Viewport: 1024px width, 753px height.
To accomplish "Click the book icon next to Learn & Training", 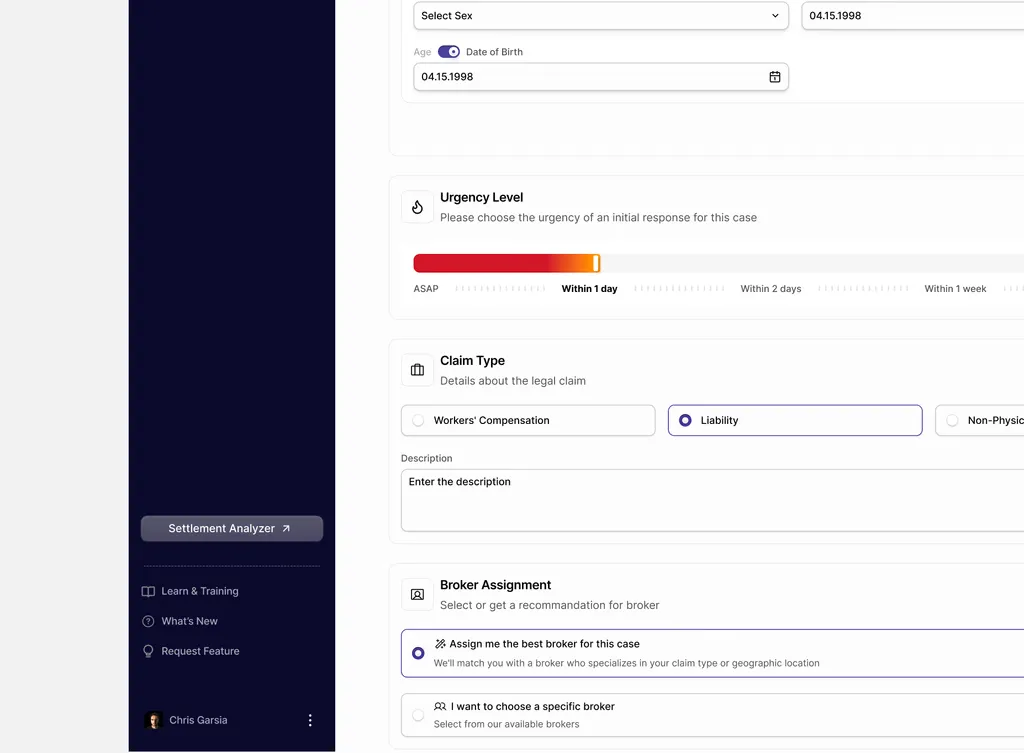I will [x=148, y=591].
